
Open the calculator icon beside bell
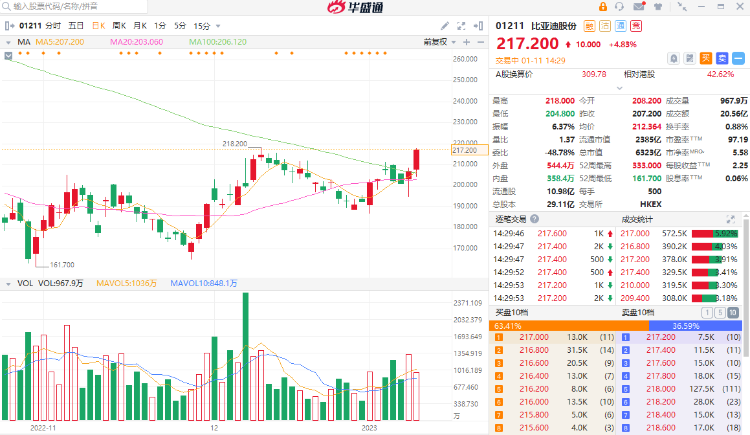pyautogui.click(x=689, y=58)
